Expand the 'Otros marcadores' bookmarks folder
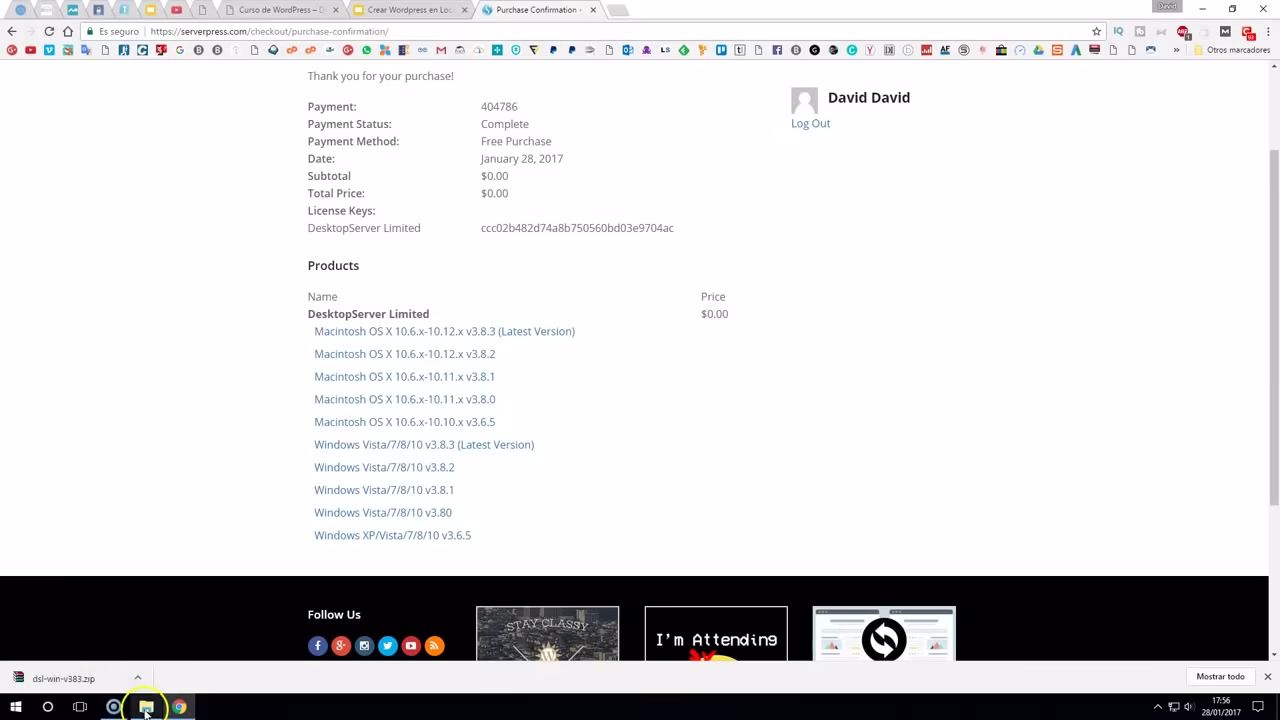Screen dimensions: 1280x720 pyautogui.click(x=1232, y=50)
